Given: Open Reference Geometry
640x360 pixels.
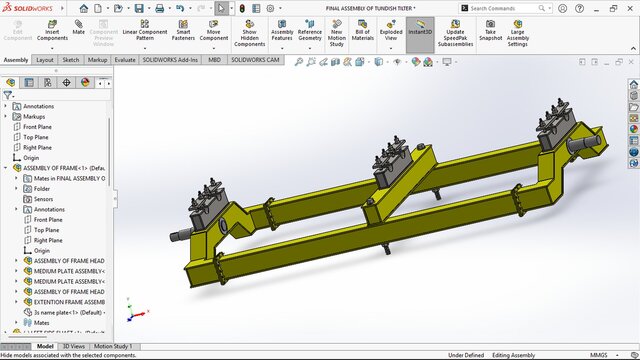Looking at the screenshot, I should 310,31.
